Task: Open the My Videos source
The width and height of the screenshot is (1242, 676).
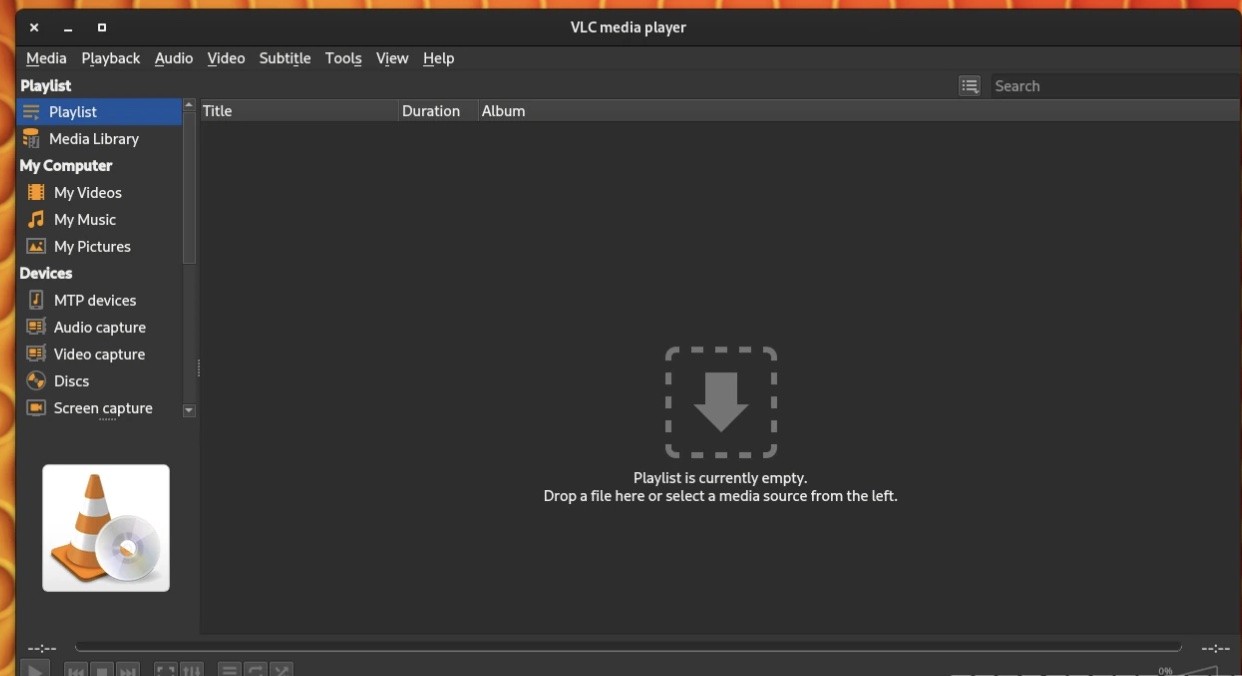Action: click(x=85, y=192)
